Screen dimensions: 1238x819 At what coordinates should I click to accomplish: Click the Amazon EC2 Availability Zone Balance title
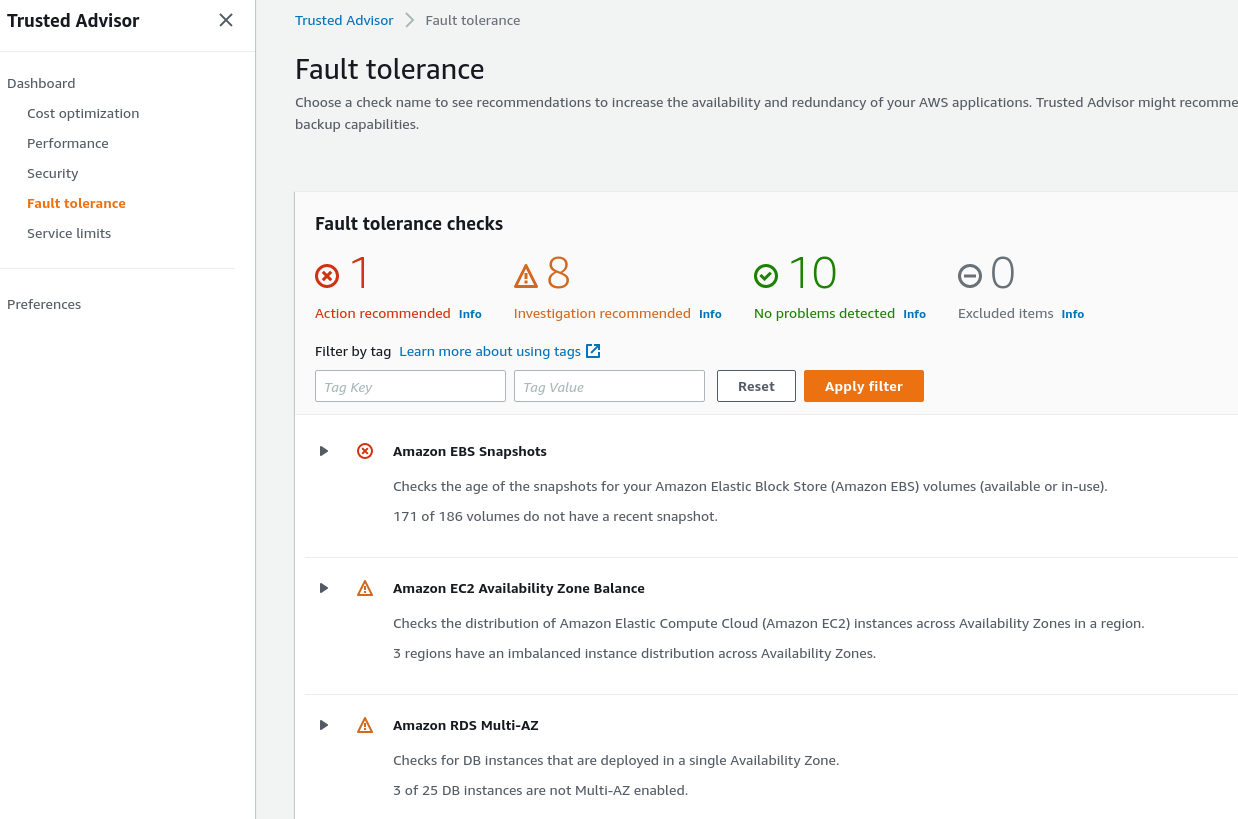[519, 588]
